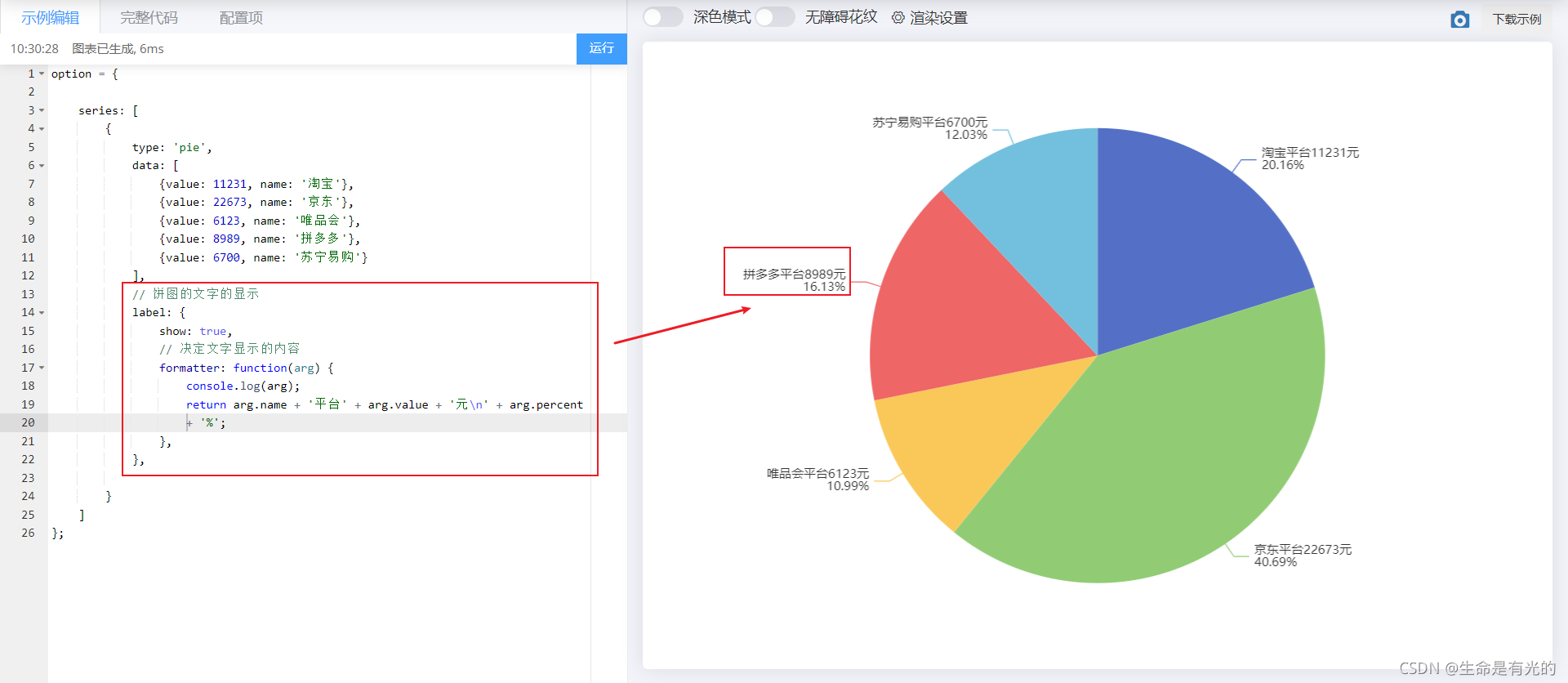Collapse the fold arrow on line 3

point(42,110)
